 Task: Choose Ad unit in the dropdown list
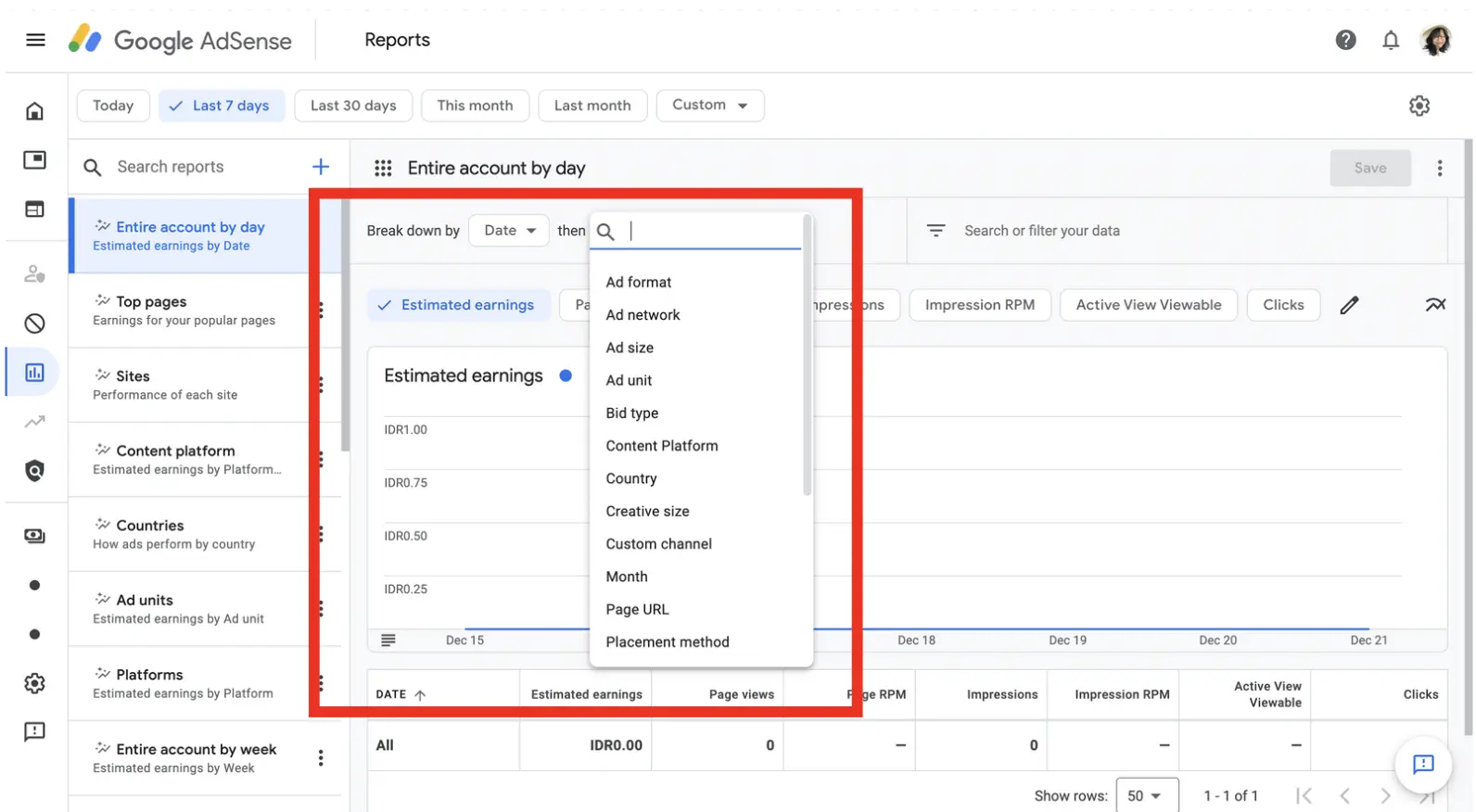(629, 380)
